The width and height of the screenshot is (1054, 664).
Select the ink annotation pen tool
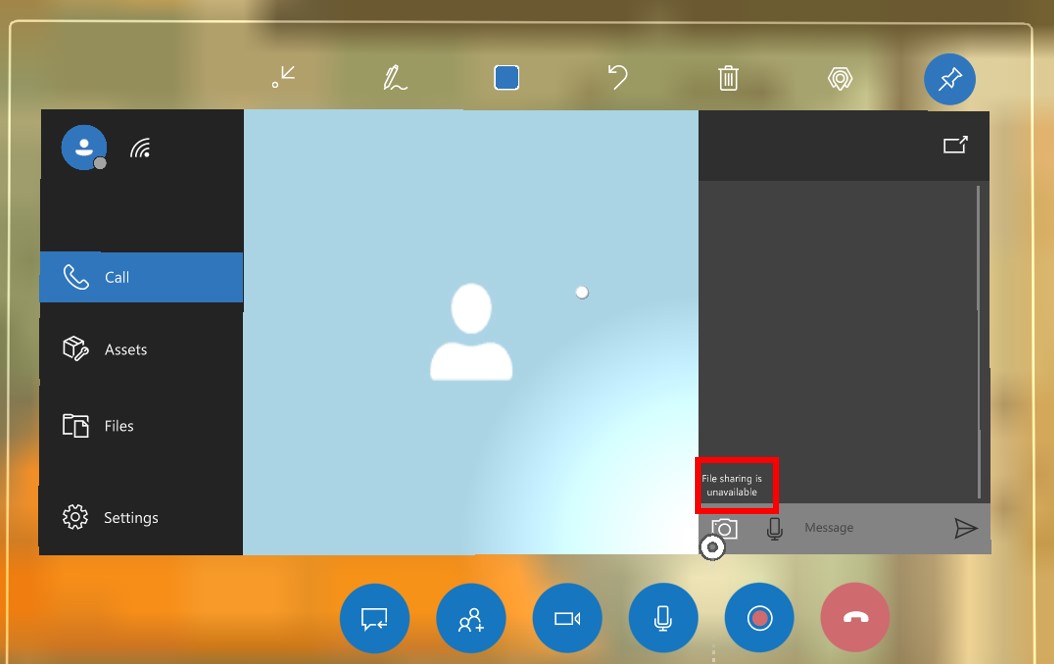point(397,76)
